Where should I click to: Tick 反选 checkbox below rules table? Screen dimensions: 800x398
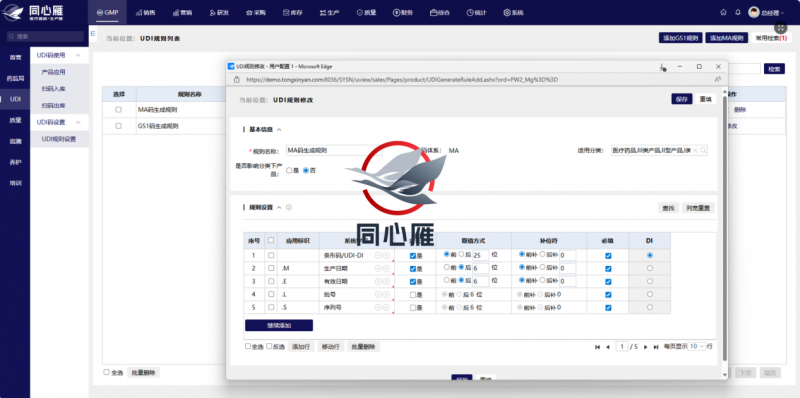tap(269, 346)
